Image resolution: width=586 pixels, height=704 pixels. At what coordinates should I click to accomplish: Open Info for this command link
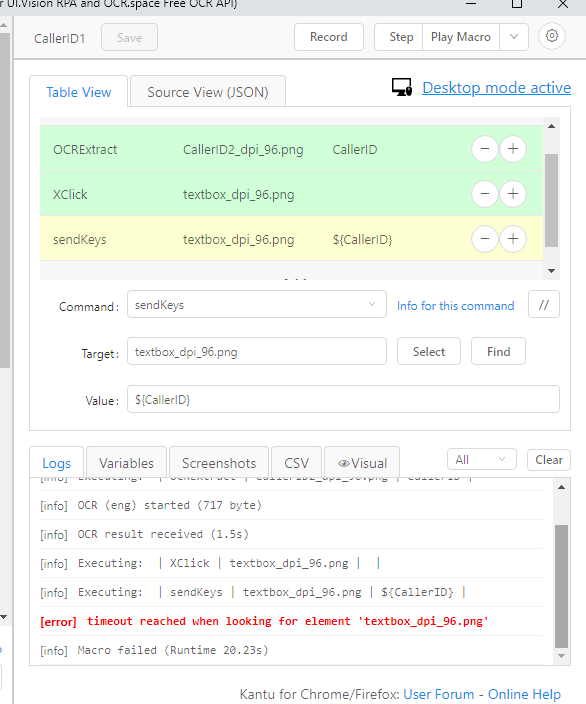click(x=455, y=306)
